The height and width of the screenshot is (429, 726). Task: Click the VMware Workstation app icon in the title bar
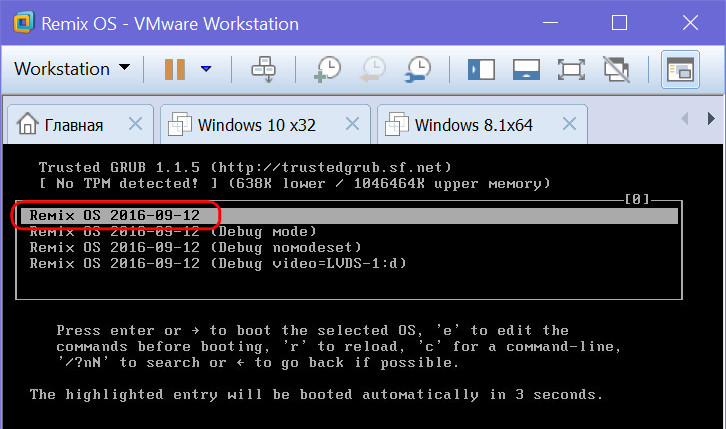[24, 23]
